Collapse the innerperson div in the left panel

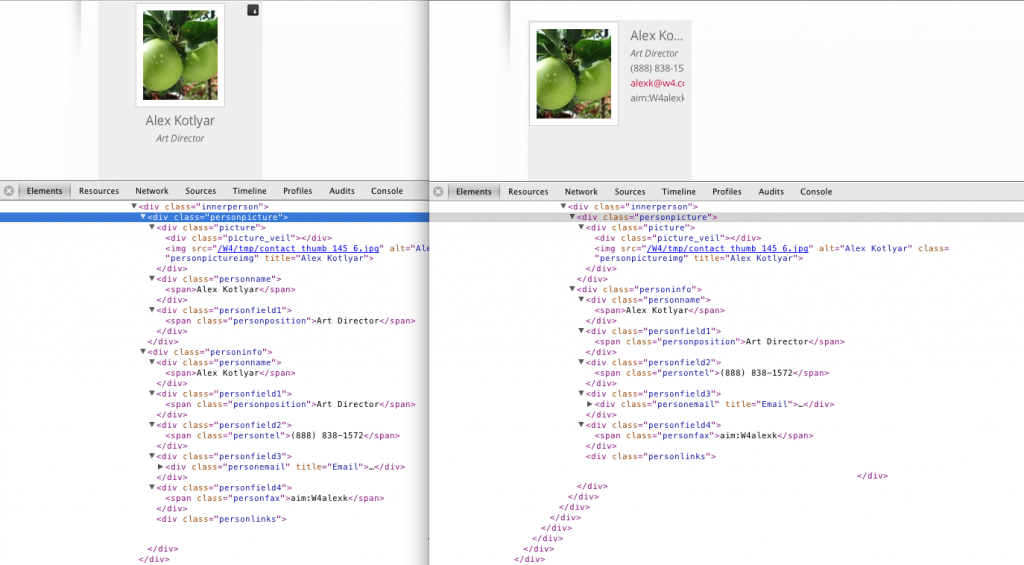(x=135, y=206)
